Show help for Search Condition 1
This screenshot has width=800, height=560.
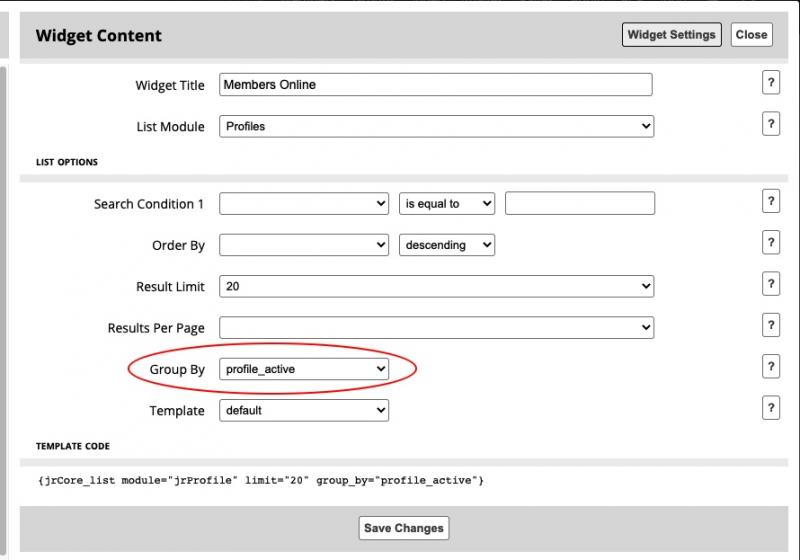point(770,202)
